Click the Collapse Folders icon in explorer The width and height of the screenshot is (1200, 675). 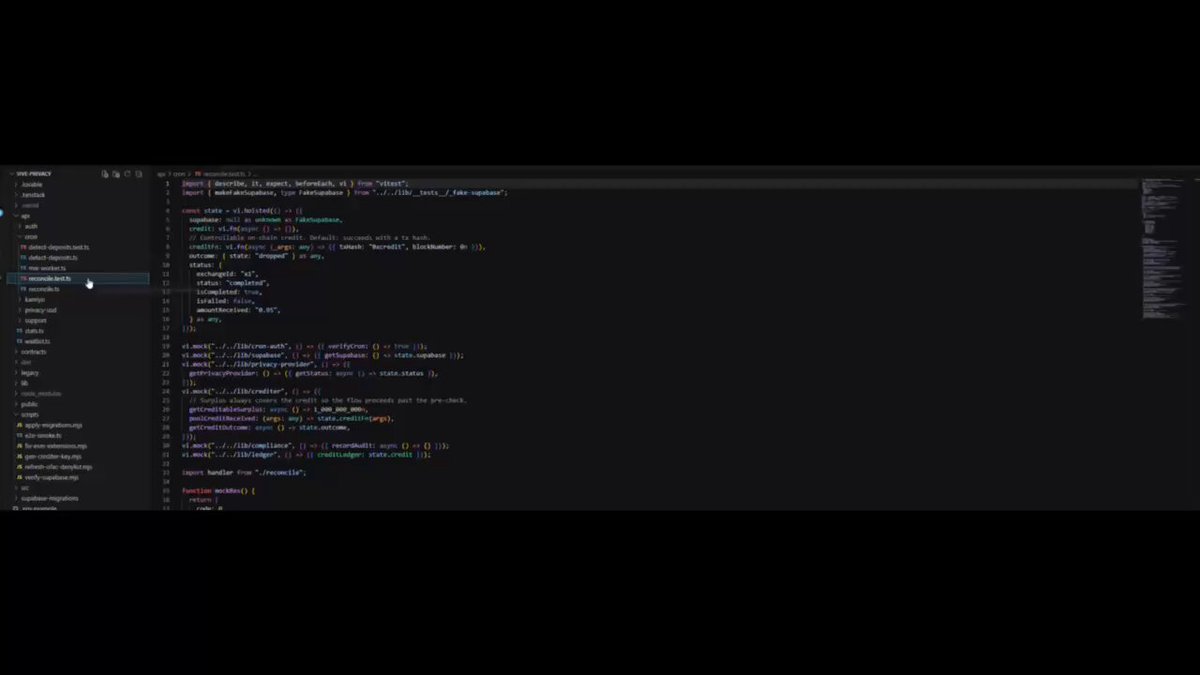click(138, 174)
